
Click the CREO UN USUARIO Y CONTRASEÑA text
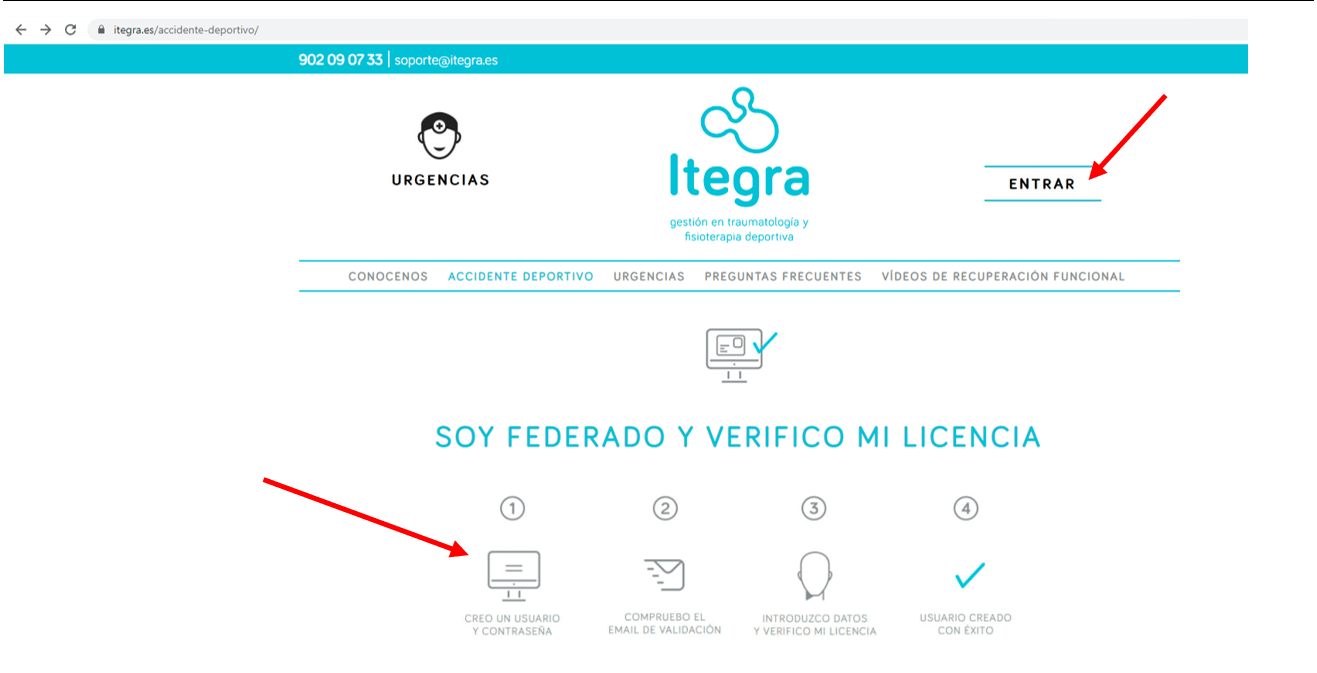click(513, 625)
